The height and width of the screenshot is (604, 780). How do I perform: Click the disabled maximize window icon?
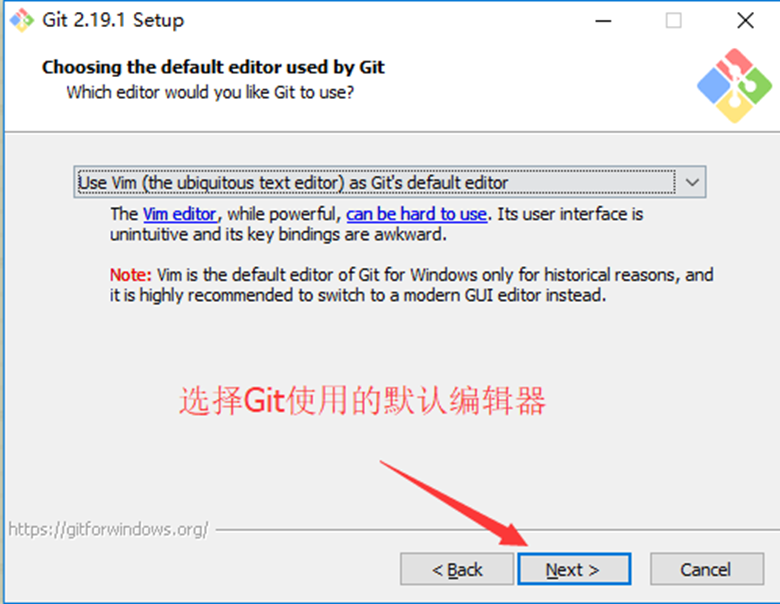(x=674, y=20)
